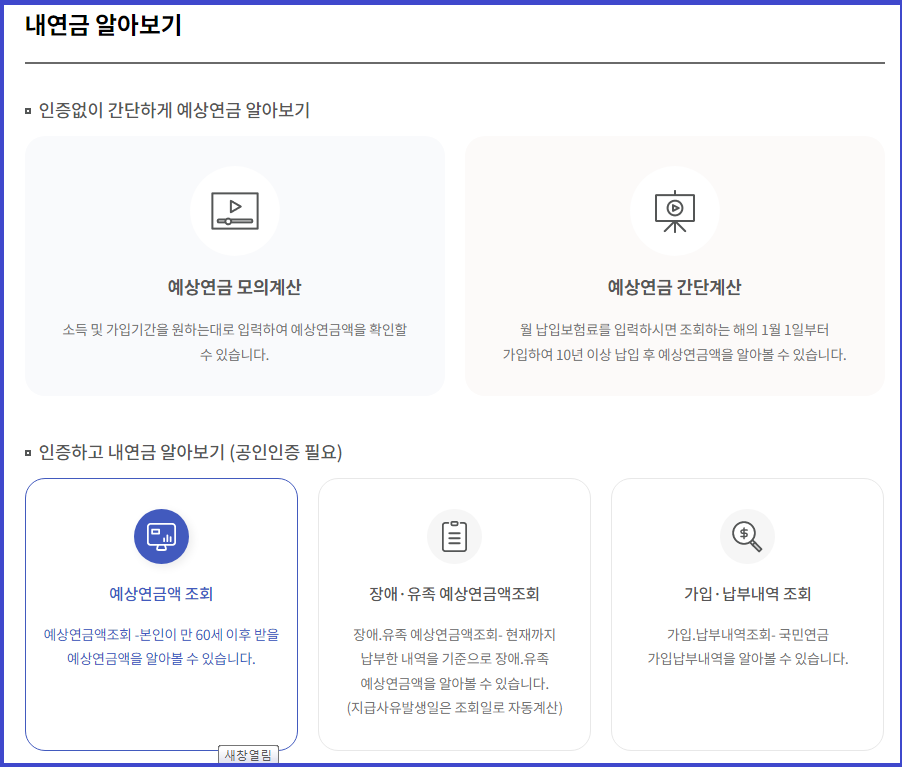Click the dollar magnifier icon for 가입·납부내역 조회
Image resolution: width=902 pixels, height=767 pixels.
tap(746, 536)
